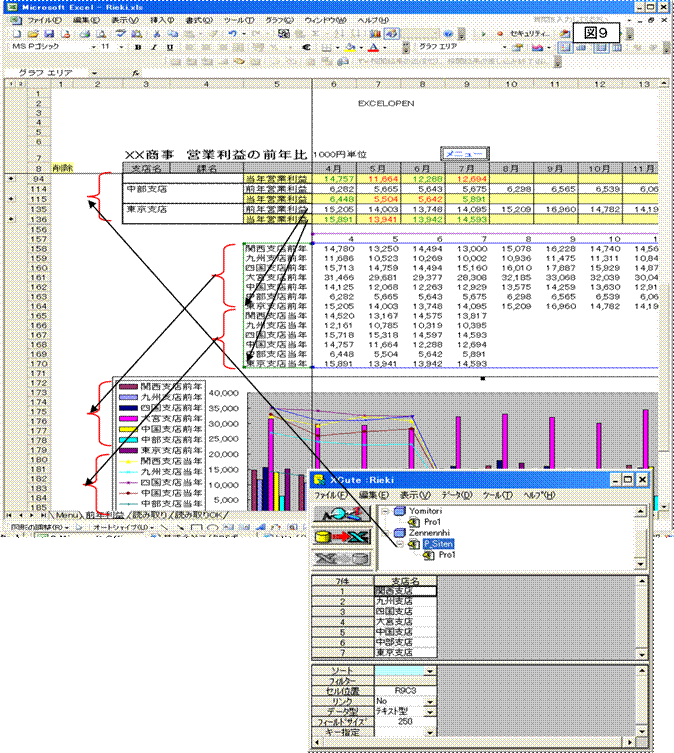Screen dimensions: 674x753
Task: Open the chart objects グラフ エリア dropdown
Action: point(504,47)
